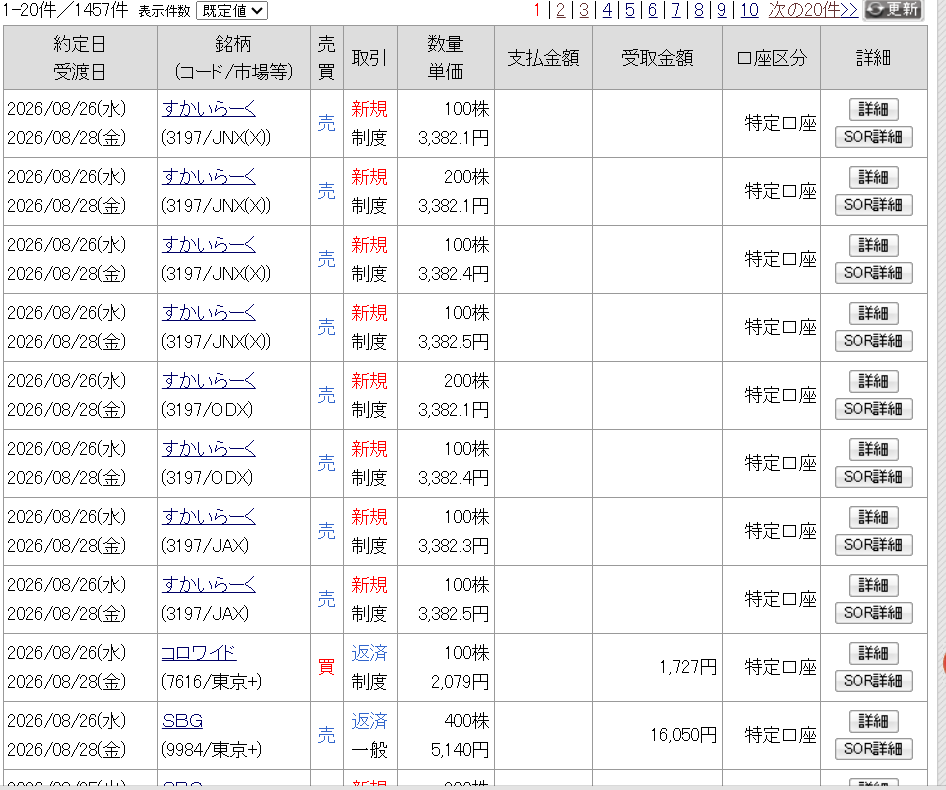Select the 数量 単価 column header
This screenshot has height=790, width=946.
446,58
